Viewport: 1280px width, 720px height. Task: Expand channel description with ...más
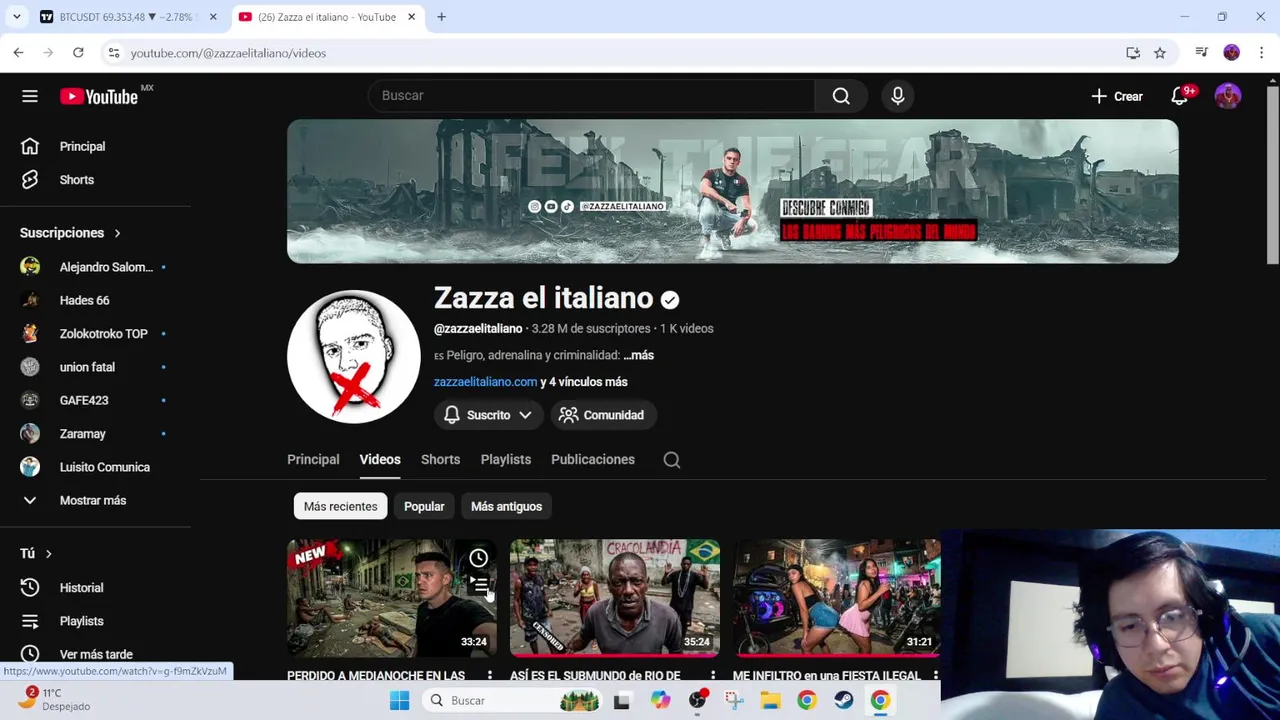pyautogui.click(x=638, y=355)
